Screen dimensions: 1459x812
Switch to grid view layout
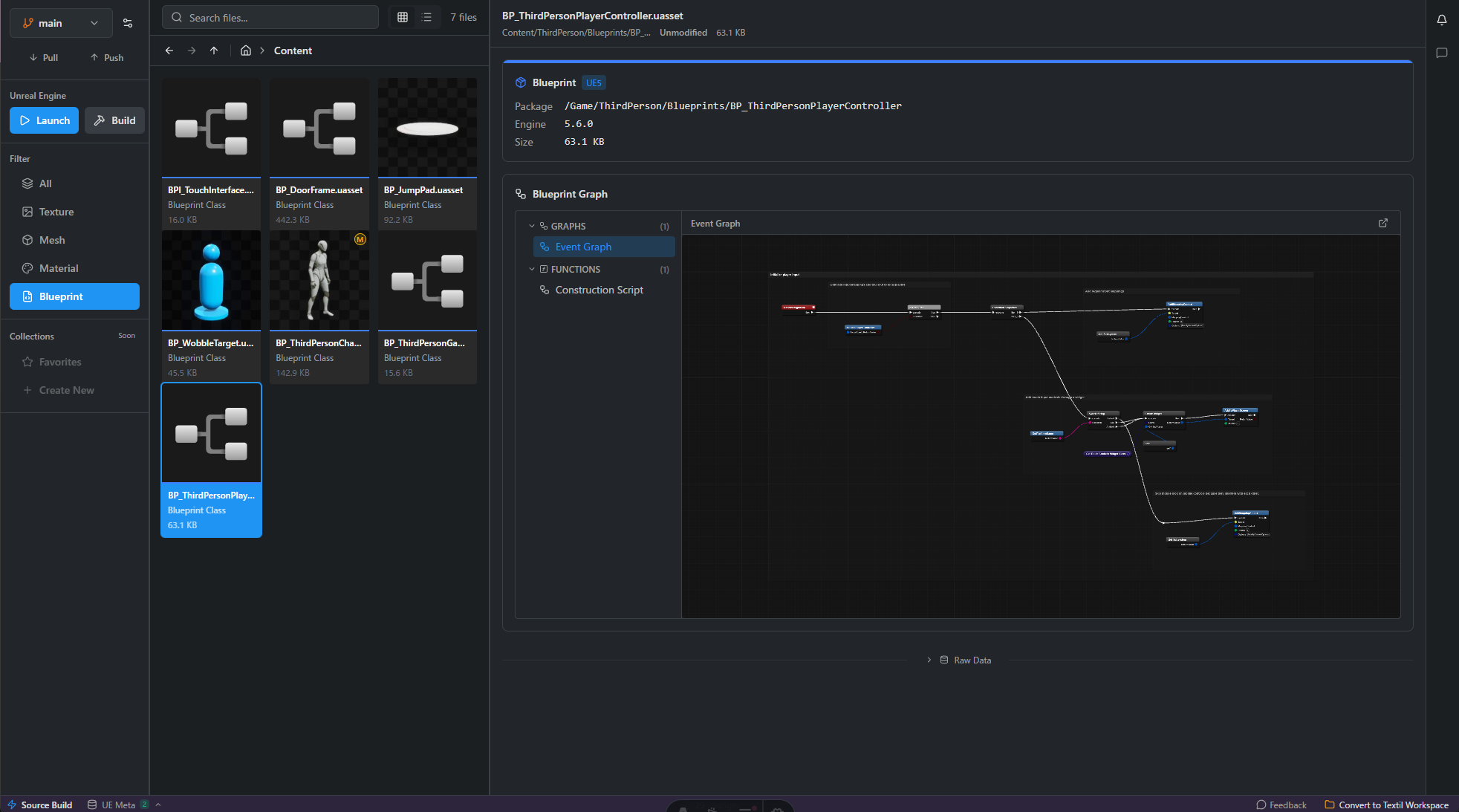pos(403,17)
